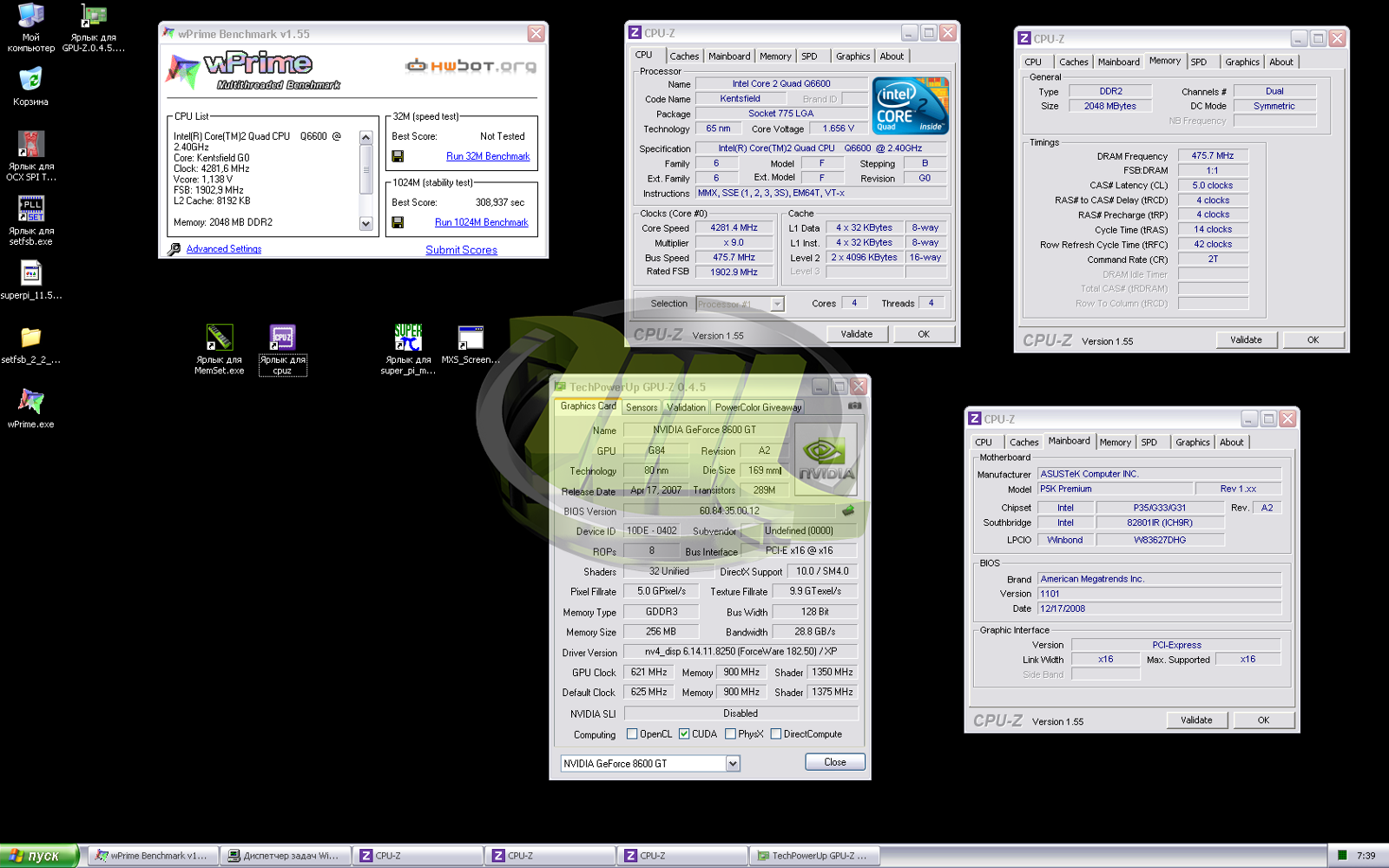The image size is (1389, 868).
Task: Click the Intel Core 2 Quad logo
Action: point(911,106)
